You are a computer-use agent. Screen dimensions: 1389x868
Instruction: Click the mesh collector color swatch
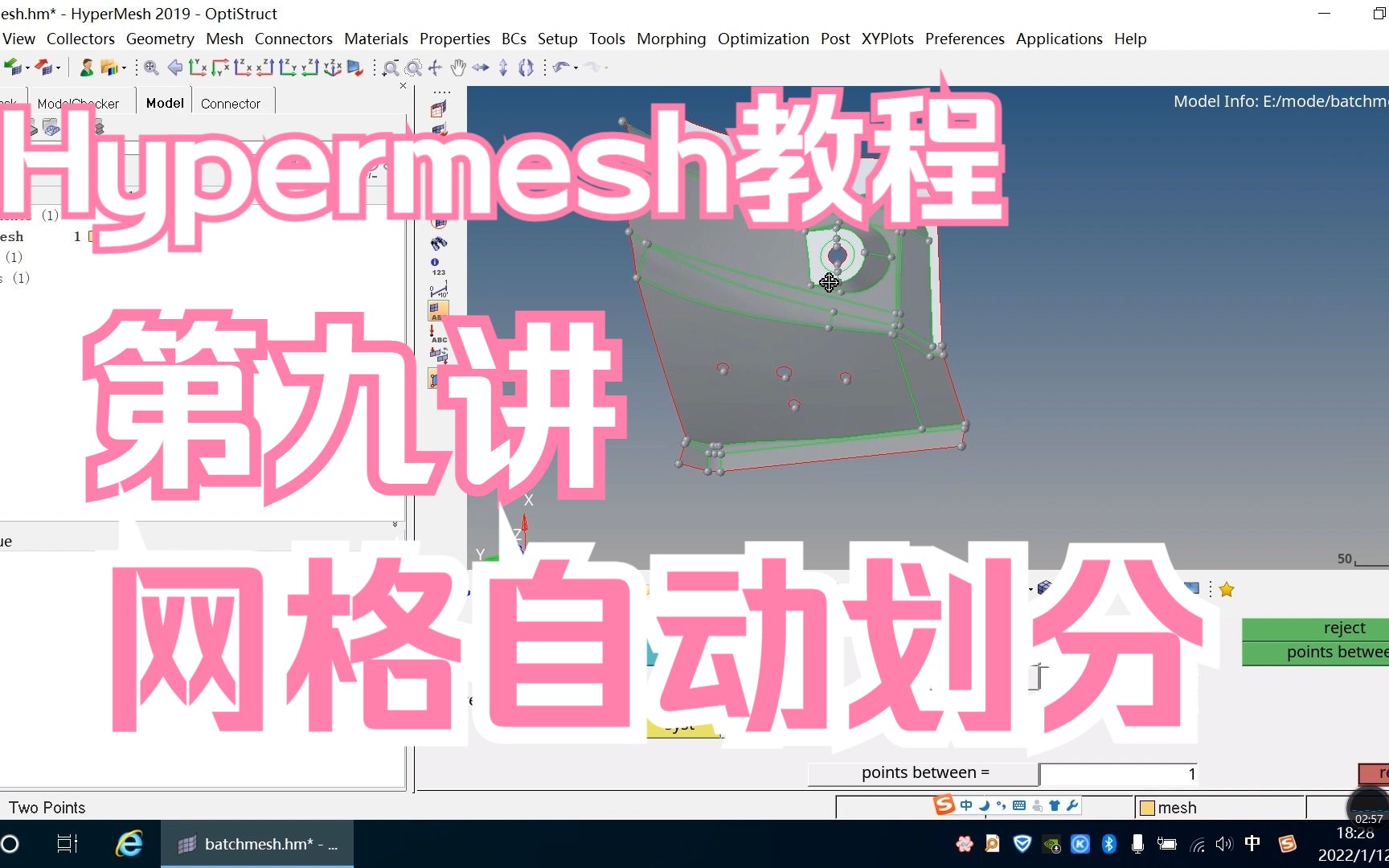[x=1145, y=808]
